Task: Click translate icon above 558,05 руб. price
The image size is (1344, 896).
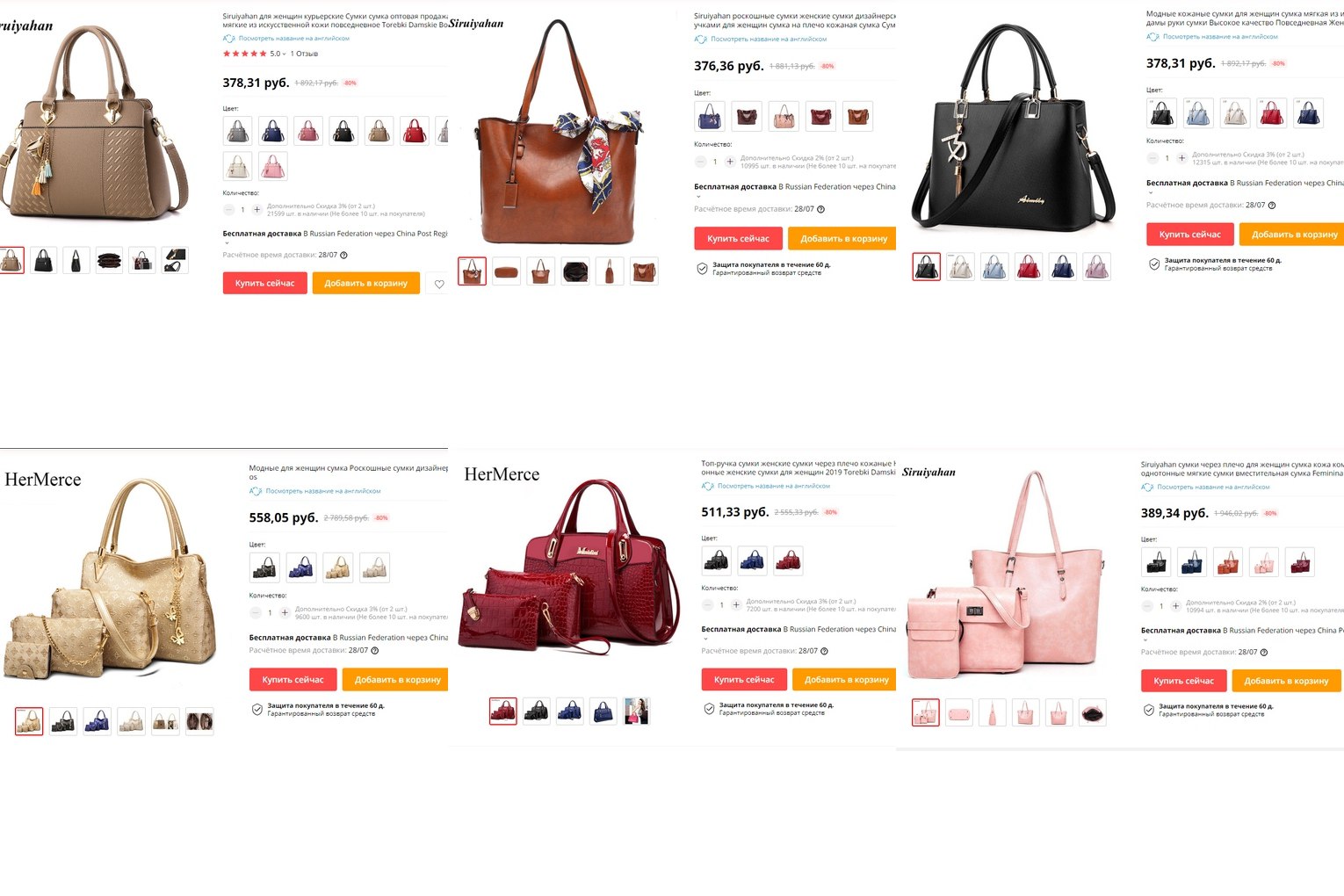Action: [256, 491]
